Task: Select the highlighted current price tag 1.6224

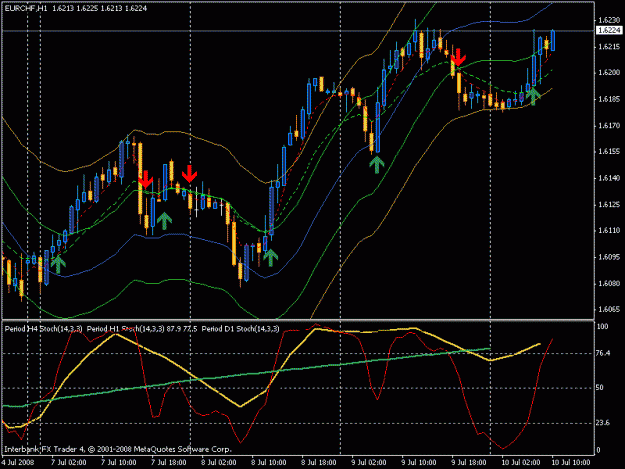Action: pyautogui.click(x=610, y=30)
